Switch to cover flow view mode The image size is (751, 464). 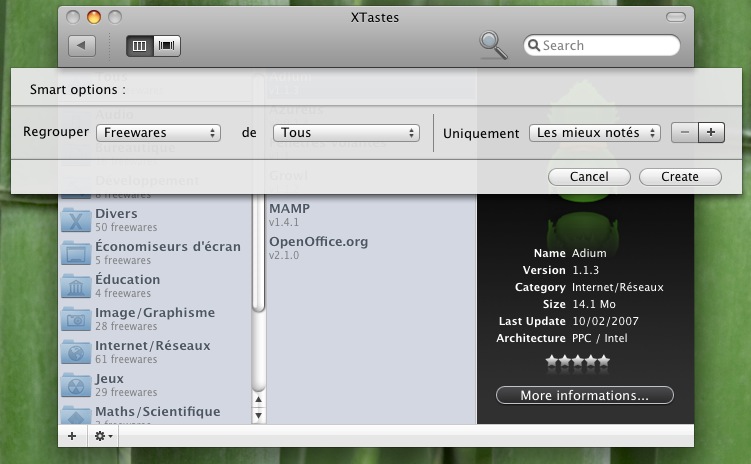[167, 45]
